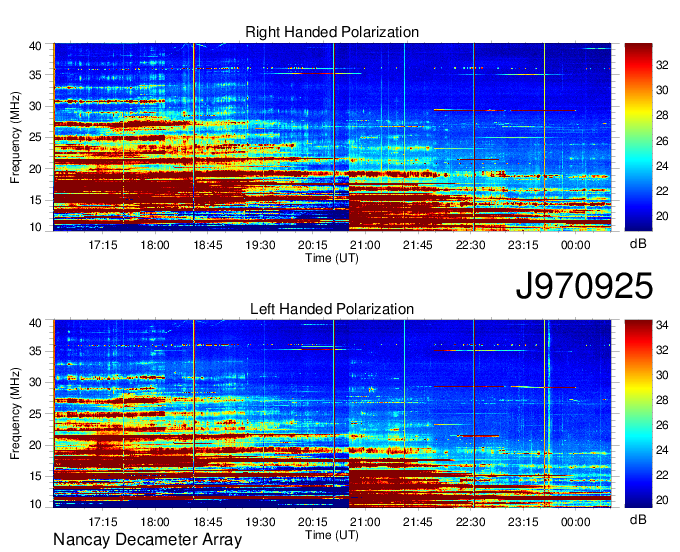Click 22:30 tick on top time axis

click(x=471, y=245)
